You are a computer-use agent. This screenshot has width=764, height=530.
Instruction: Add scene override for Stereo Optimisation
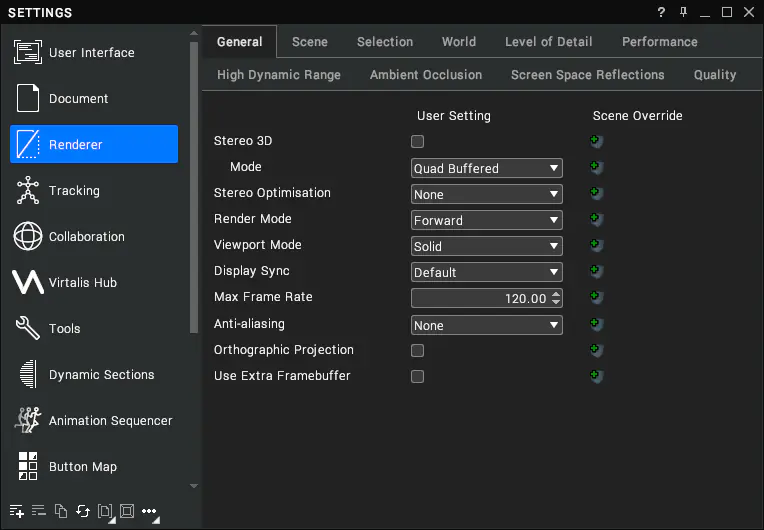click(596, 193)
